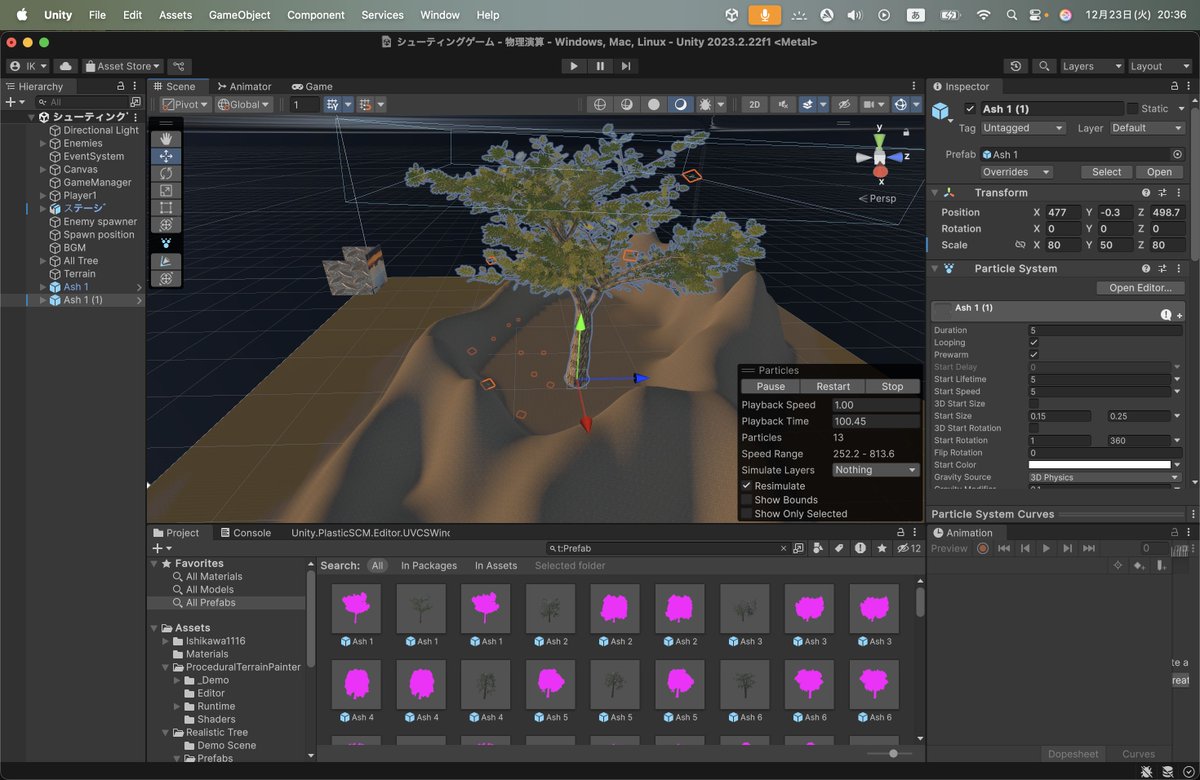Open the Layers dropdown
The height and width of the screenshot is (780, 1200).
[1092, 66]
